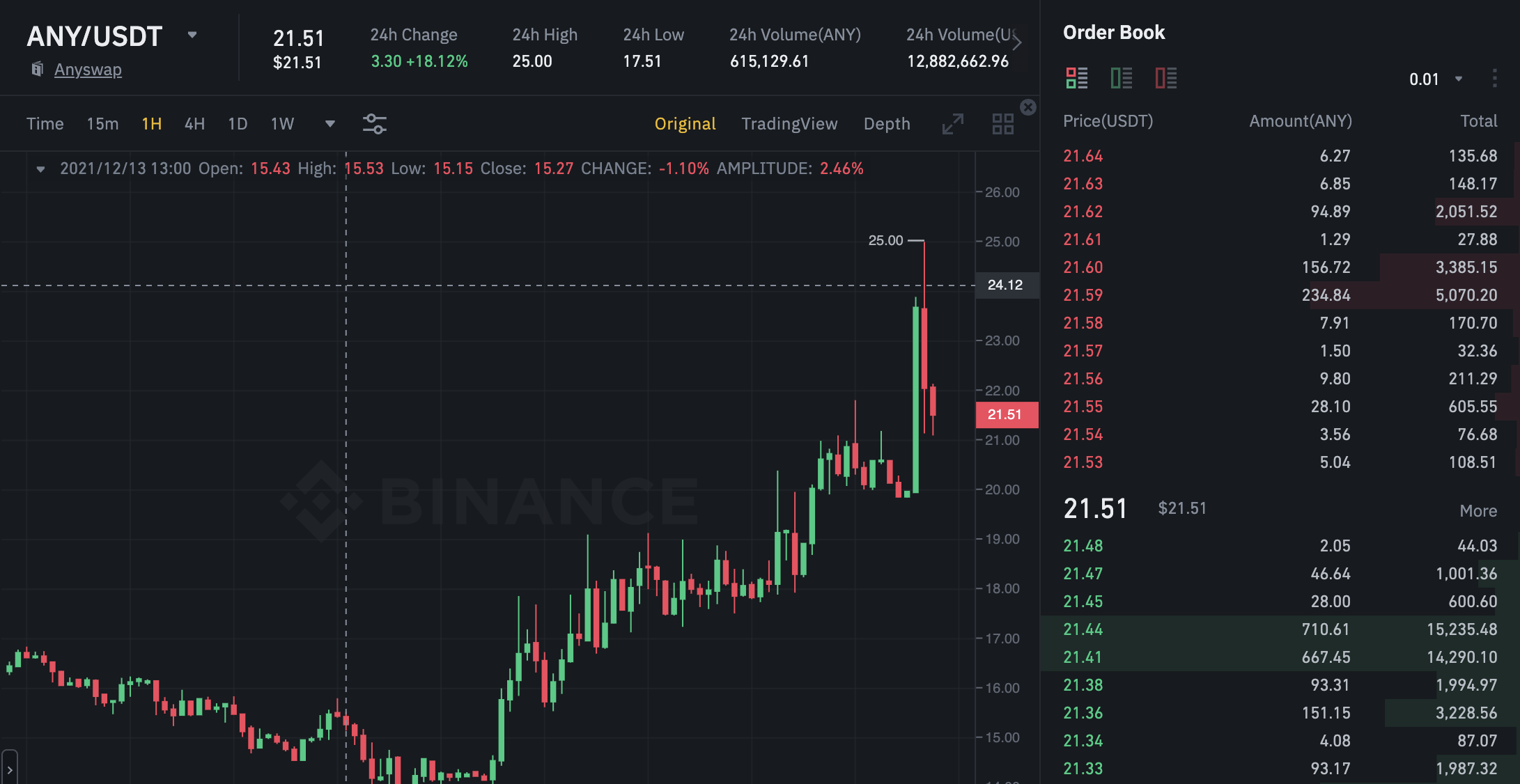Click the Price(USDT) column header

[x=1108, y=121]
